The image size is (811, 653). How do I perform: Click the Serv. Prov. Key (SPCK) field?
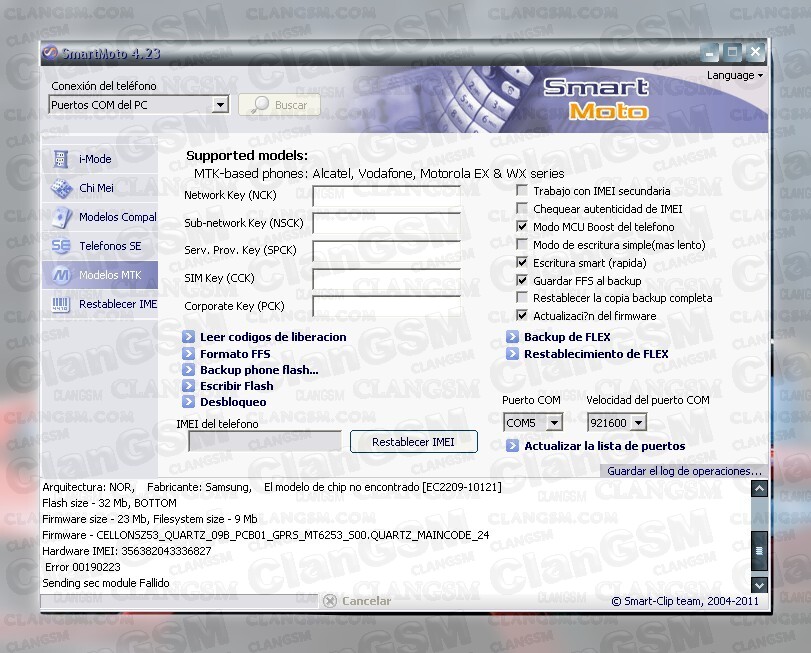pos(386,251)
